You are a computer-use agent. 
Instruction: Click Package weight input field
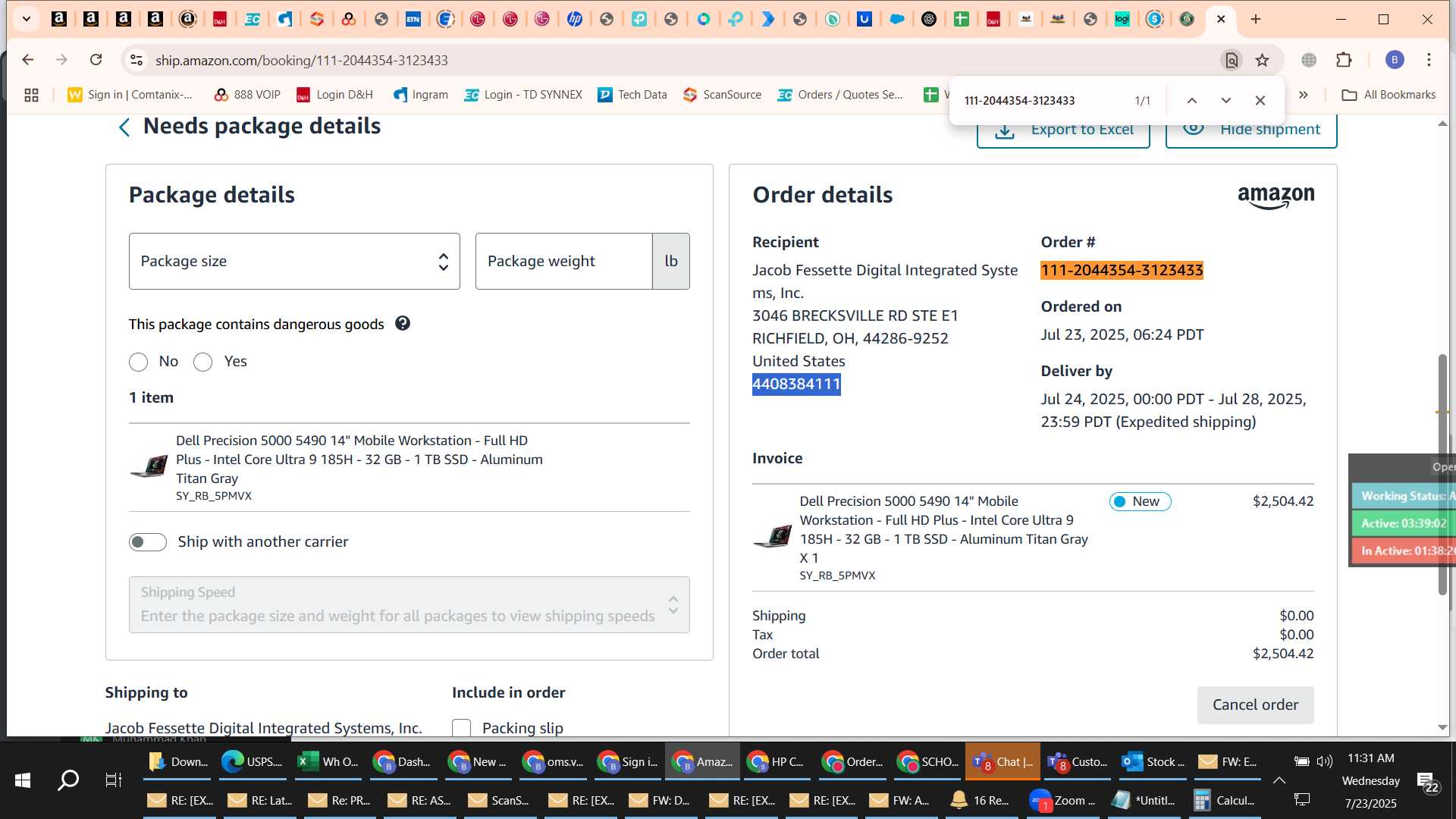point(563,261)
